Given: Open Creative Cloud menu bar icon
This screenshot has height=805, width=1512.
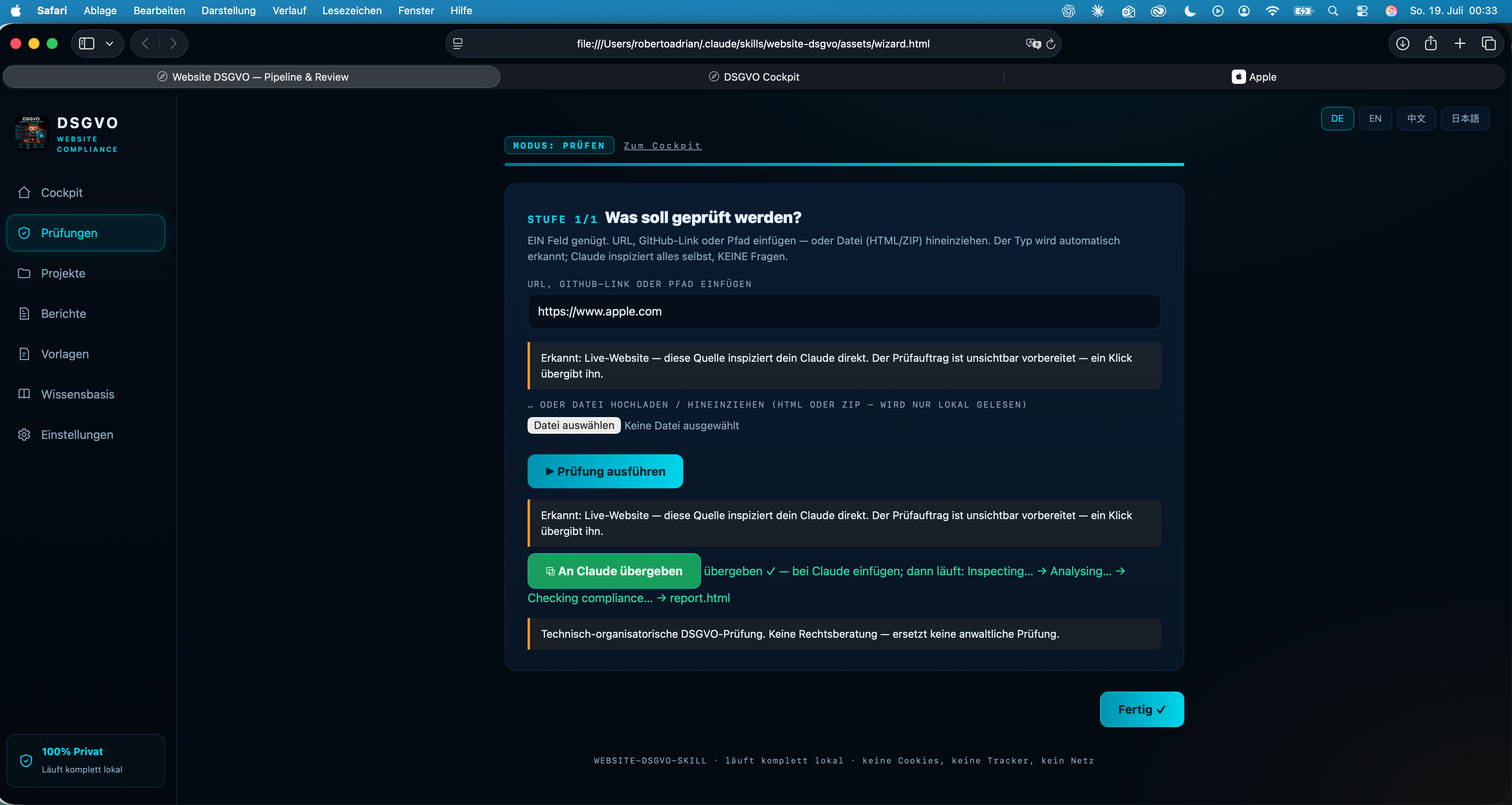Looking at the screenshot, I should tap(1158, 11).
